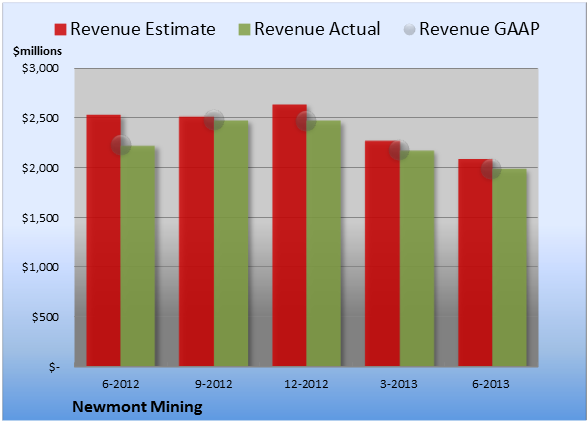Click the gray Revenue GAAP legend marker
The image size is (588, 422).
pos(410,29)
